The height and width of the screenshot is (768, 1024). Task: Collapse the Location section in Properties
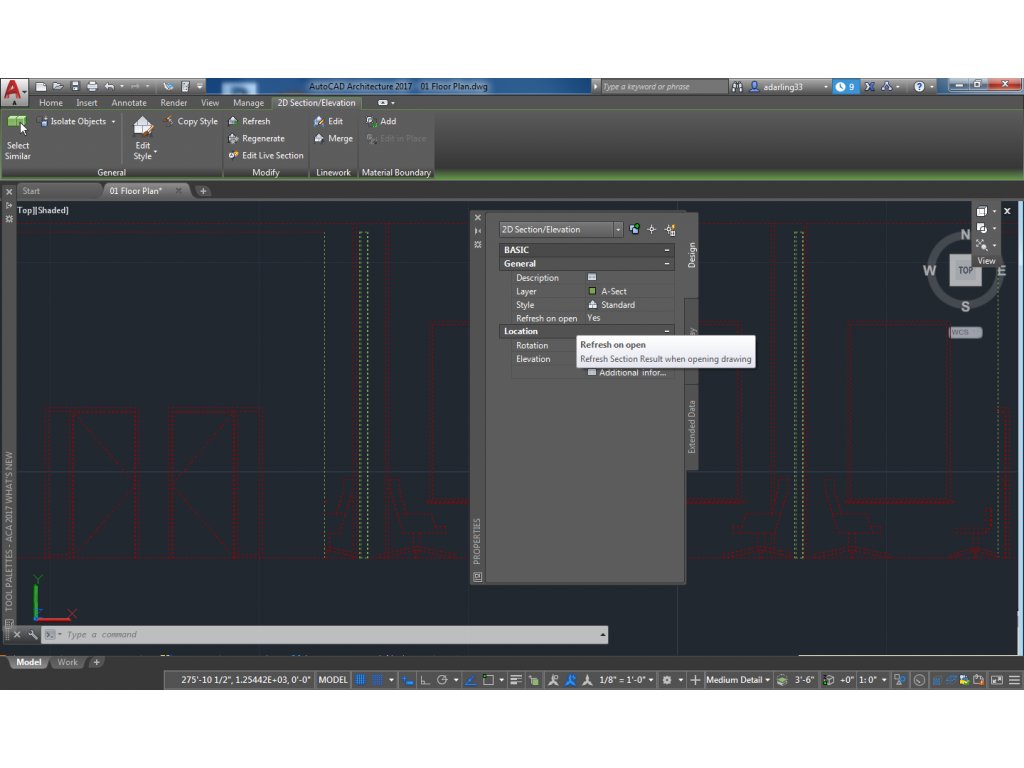tap(667, 332)
